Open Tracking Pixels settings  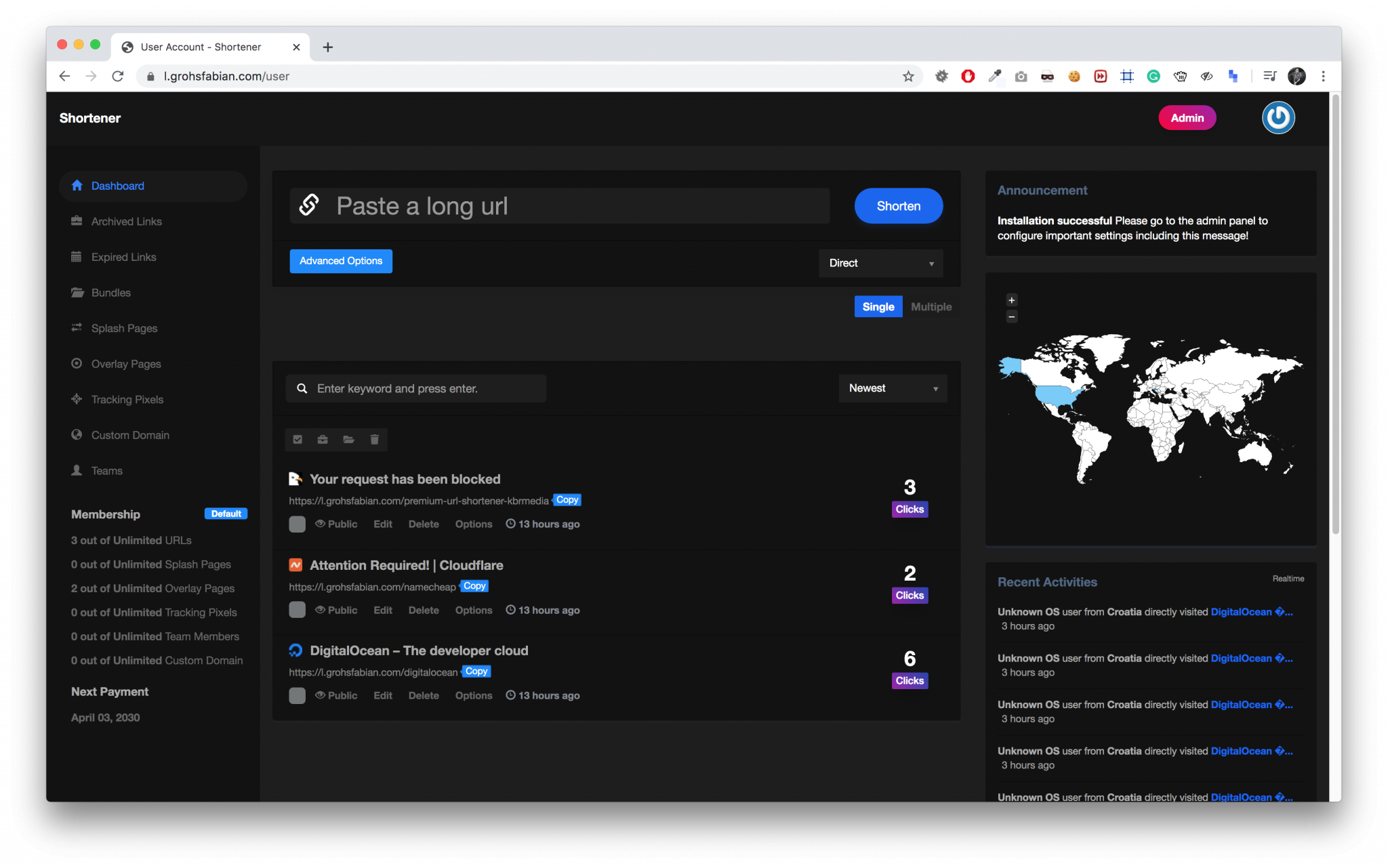pyautogui.click(x=128, y=399)
